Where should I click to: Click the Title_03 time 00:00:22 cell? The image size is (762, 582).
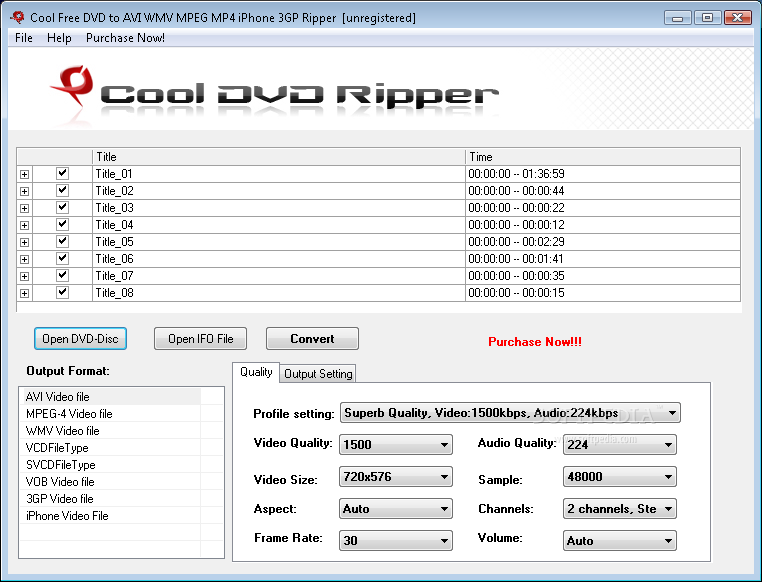coord(603,208)
